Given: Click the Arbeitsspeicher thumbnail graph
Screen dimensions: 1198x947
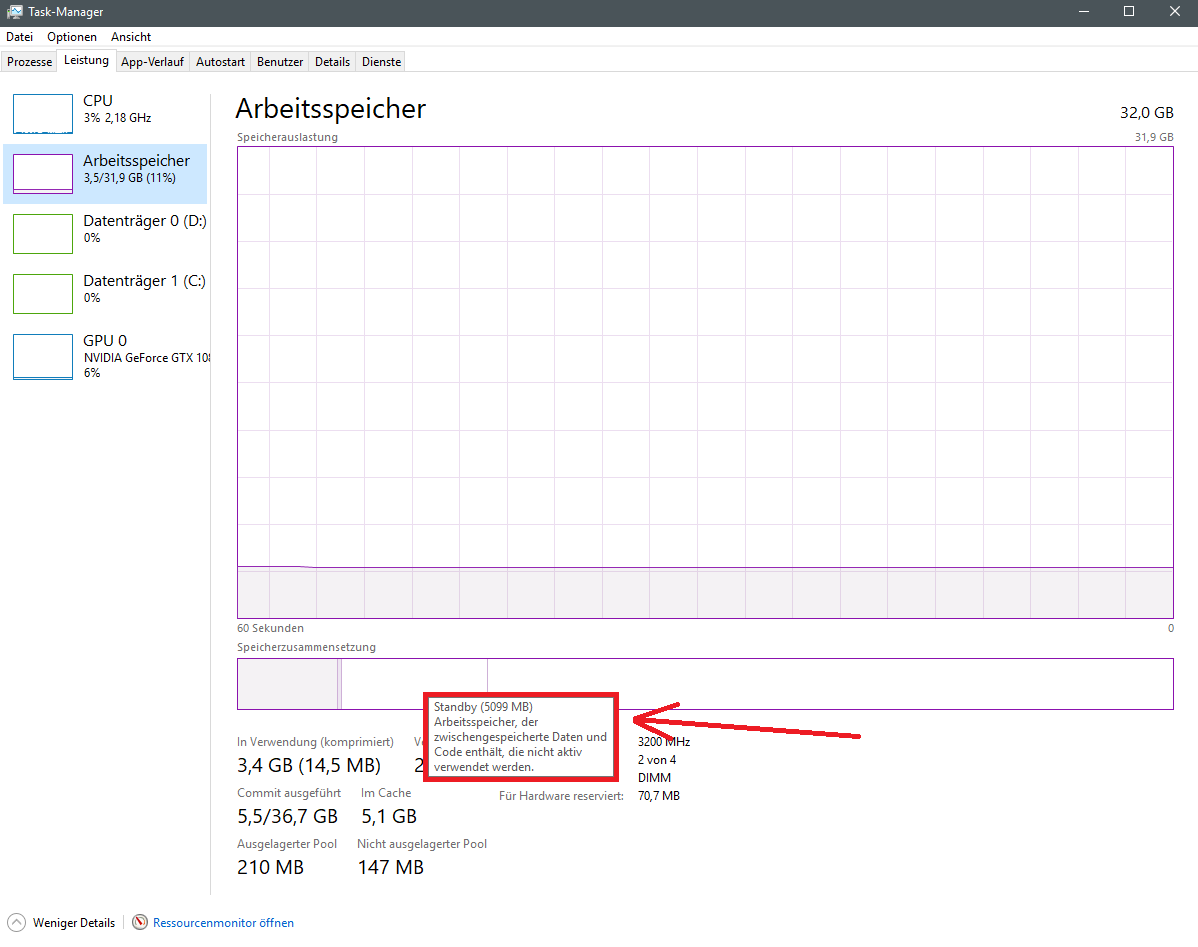Looking at the screenshot, I should [42, 173].
